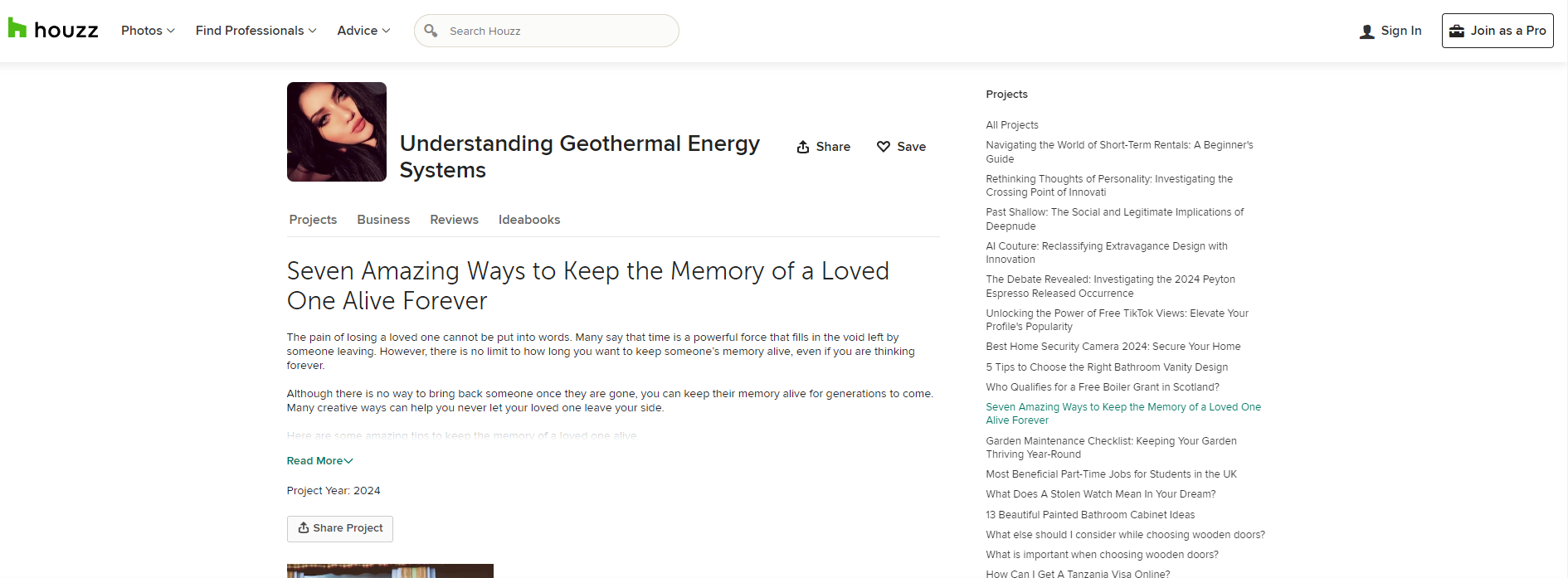Screen dimensions: 1568x578
Task: Open the Reviews tab
Action: 454,220
